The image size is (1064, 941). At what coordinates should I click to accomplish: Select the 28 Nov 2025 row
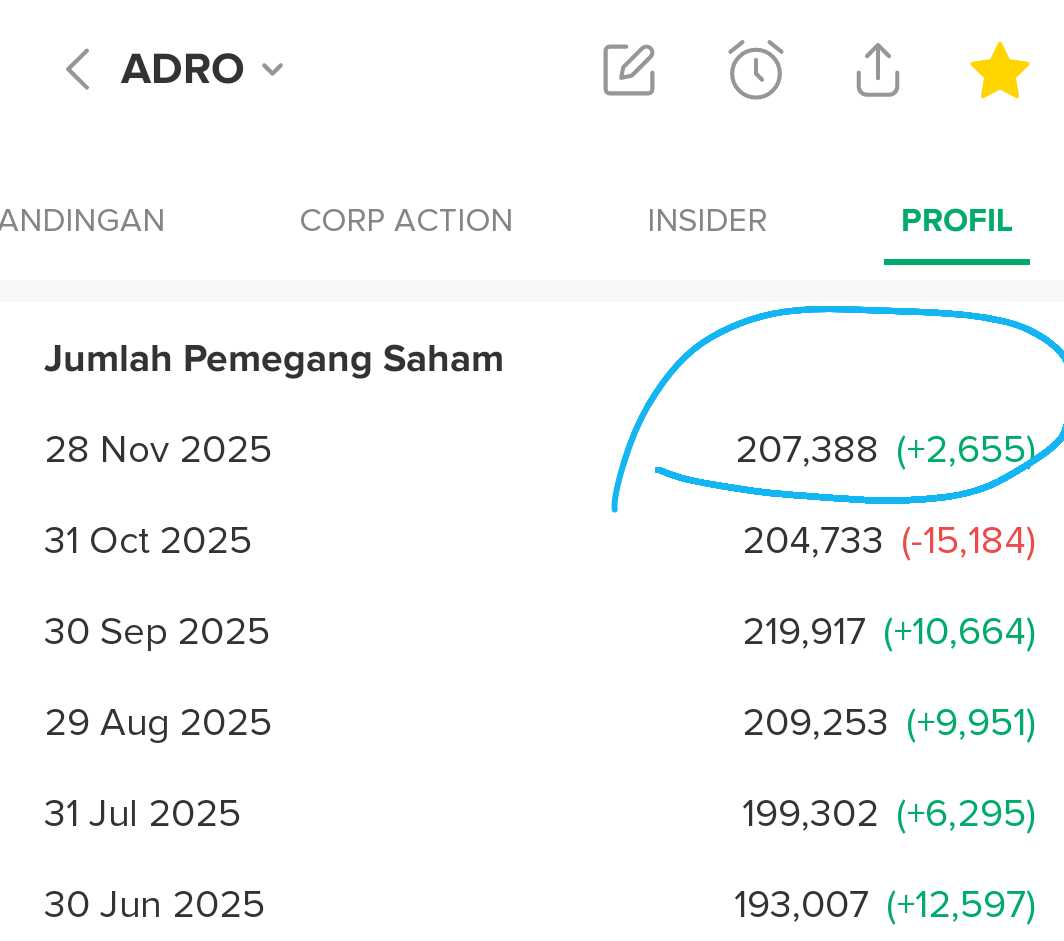pos(158,450)
